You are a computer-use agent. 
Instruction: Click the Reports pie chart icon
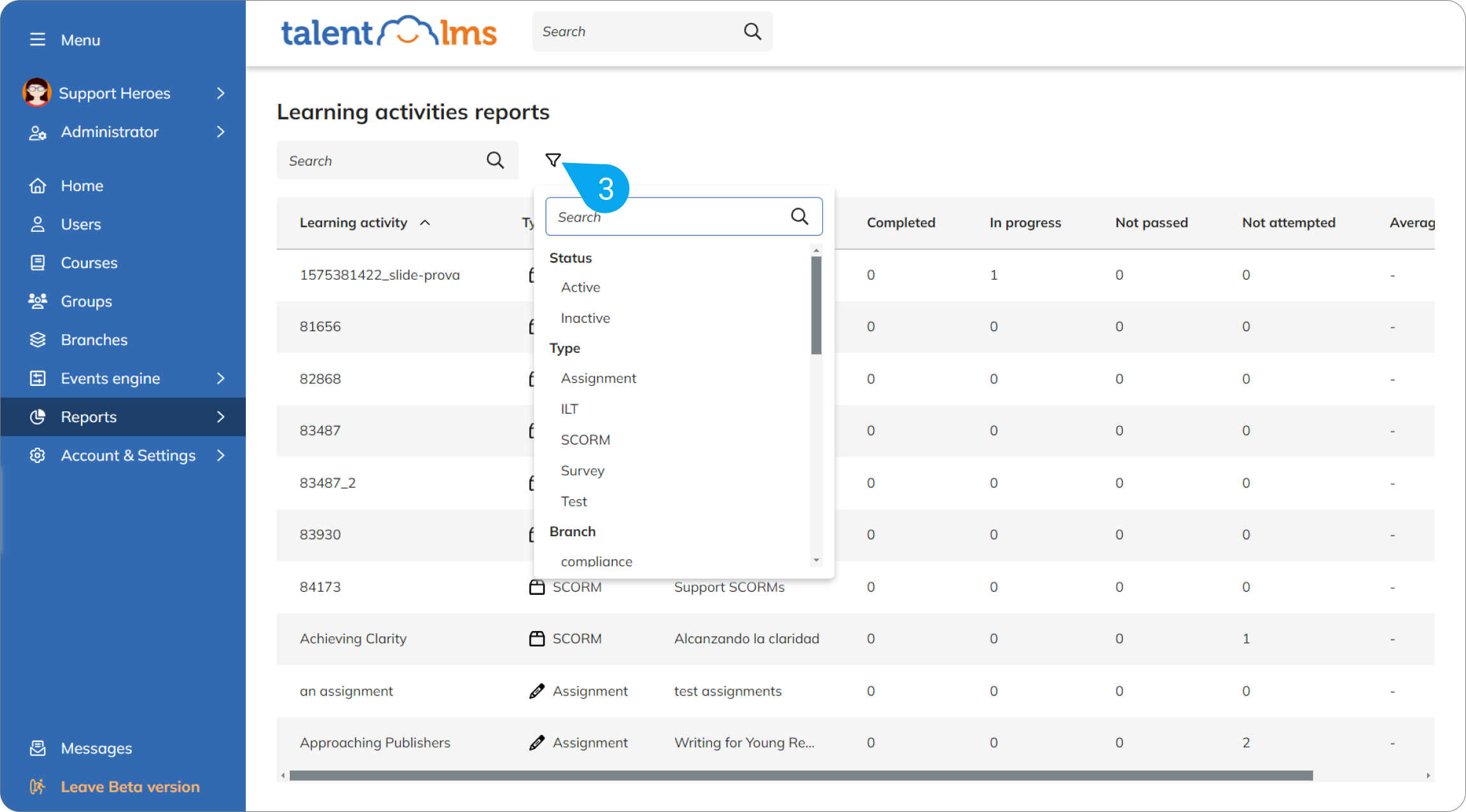pyautogui.click(x=38, y=417)
